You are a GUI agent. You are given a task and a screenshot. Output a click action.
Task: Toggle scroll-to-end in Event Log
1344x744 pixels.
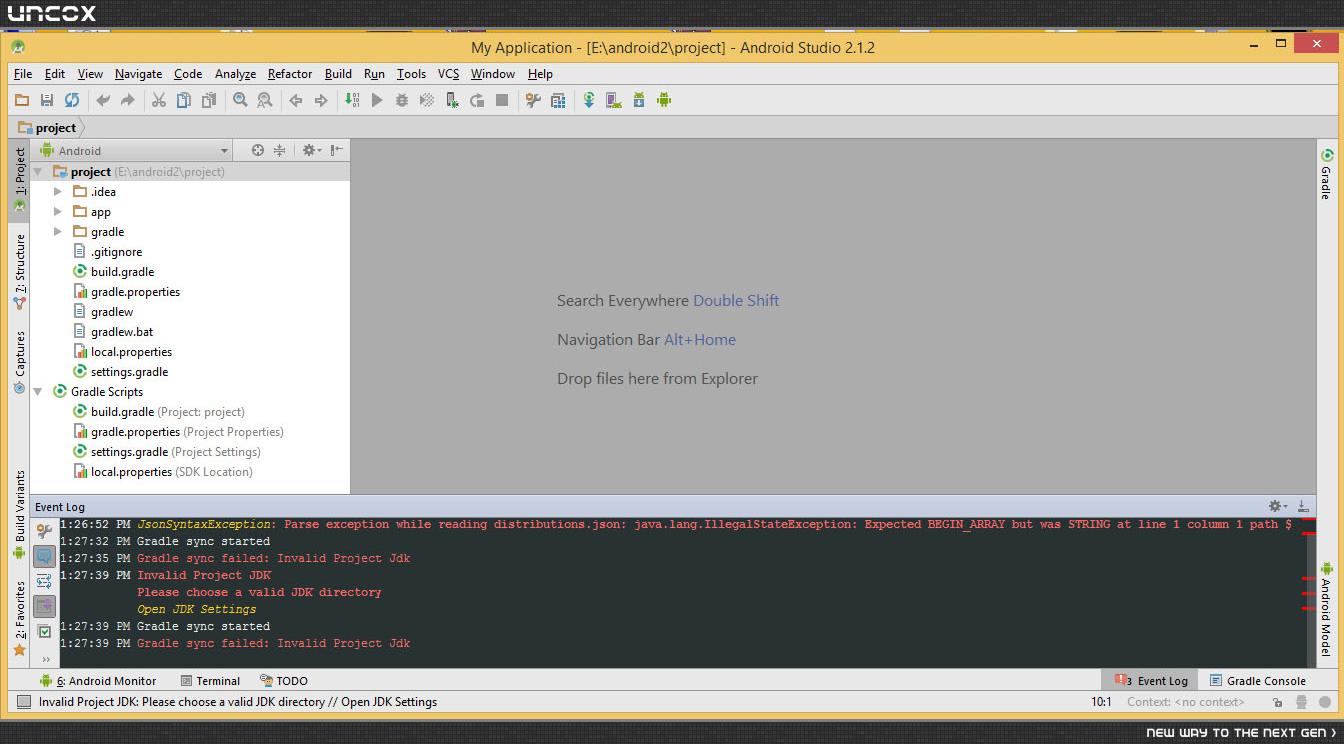tap(44, 606)
